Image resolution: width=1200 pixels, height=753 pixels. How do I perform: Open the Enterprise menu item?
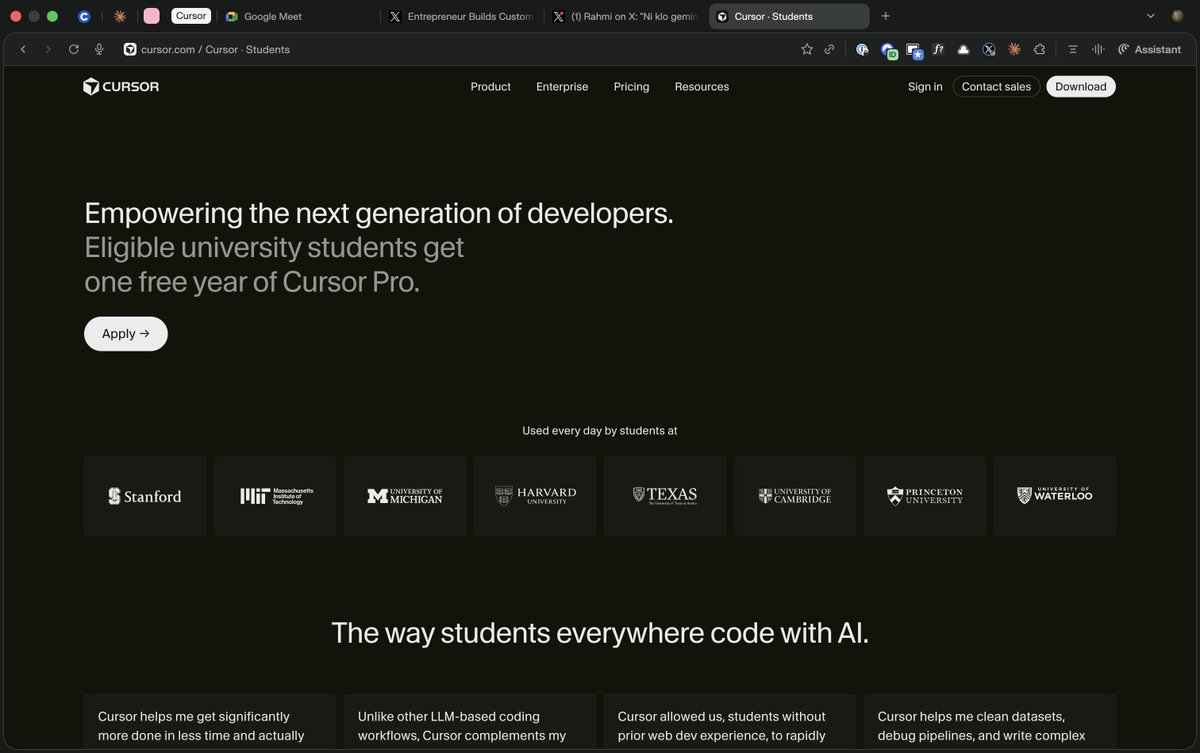[x=562, y=87]
